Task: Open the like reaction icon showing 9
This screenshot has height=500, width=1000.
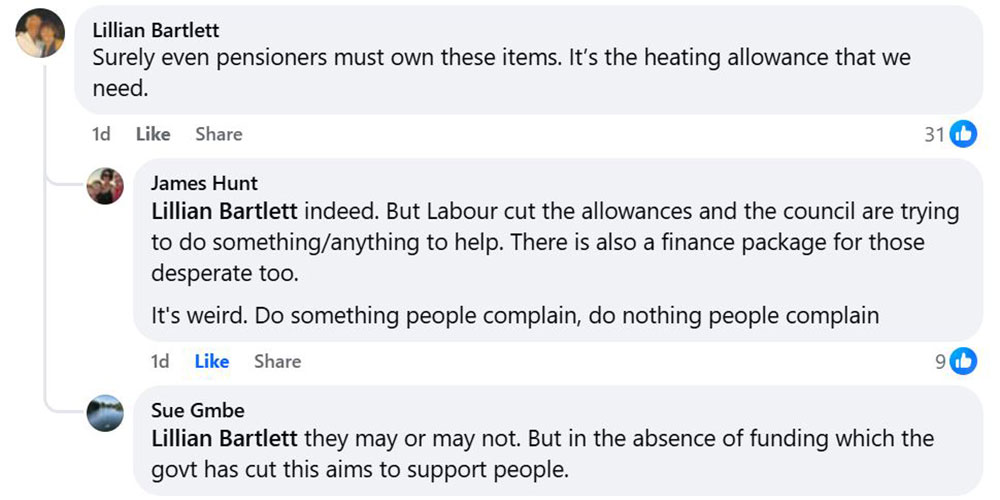Action: click(x=963, y=361)
